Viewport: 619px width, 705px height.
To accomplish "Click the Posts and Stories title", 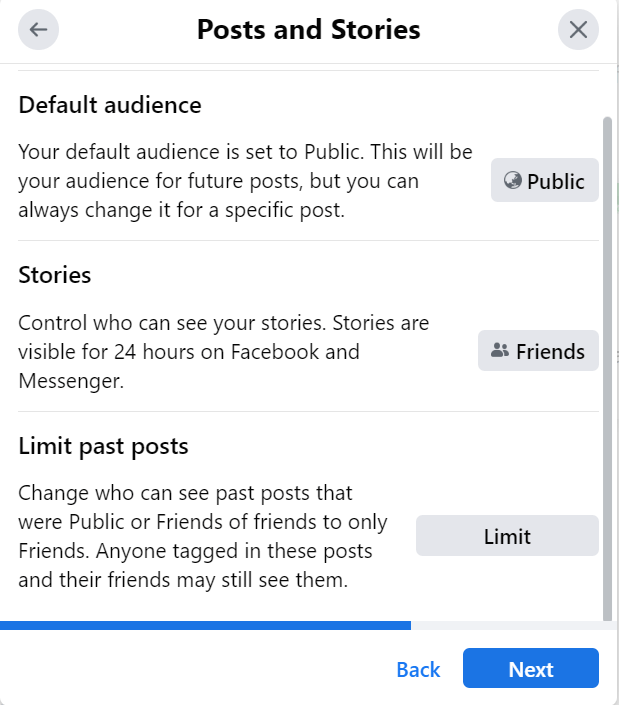I will click(x=308, y=30).
